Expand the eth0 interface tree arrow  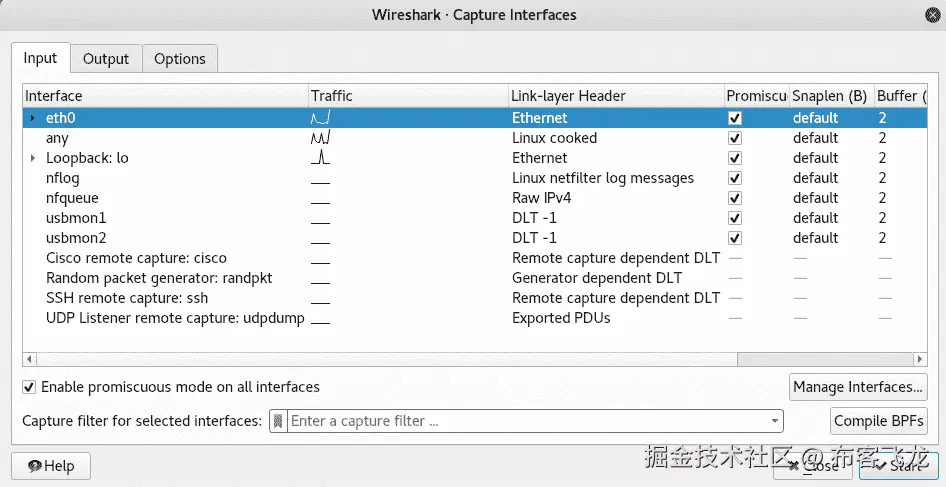tap(33, 118)
